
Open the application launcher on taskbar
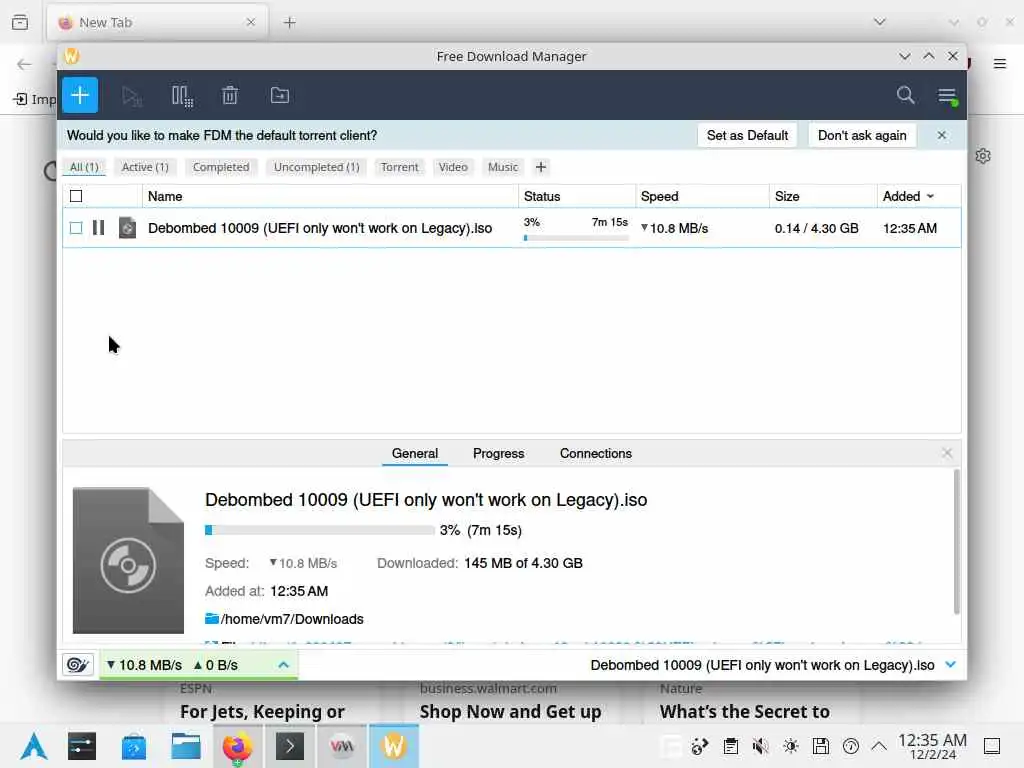[x=33, y=746]
